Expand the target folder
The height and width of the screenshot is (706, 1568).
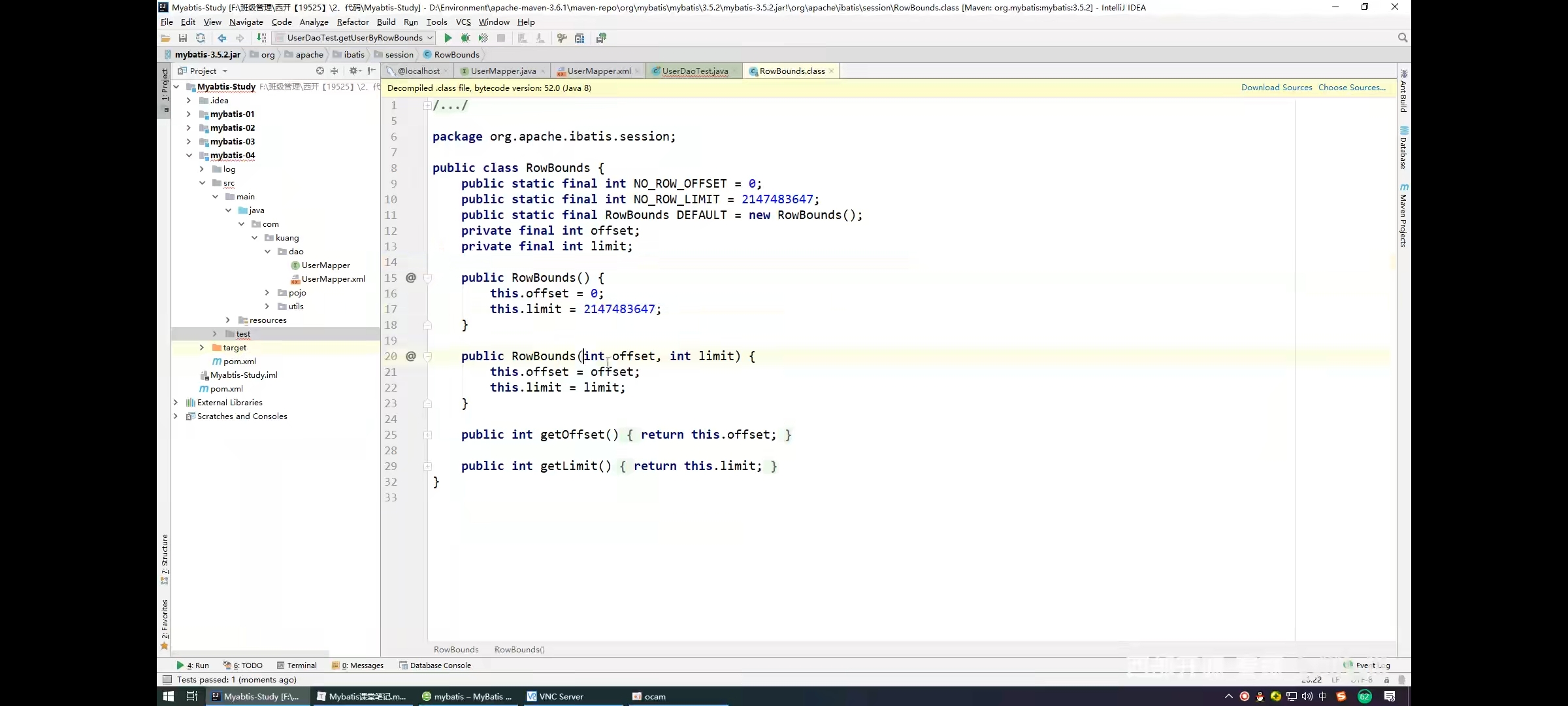pos(202,348)
